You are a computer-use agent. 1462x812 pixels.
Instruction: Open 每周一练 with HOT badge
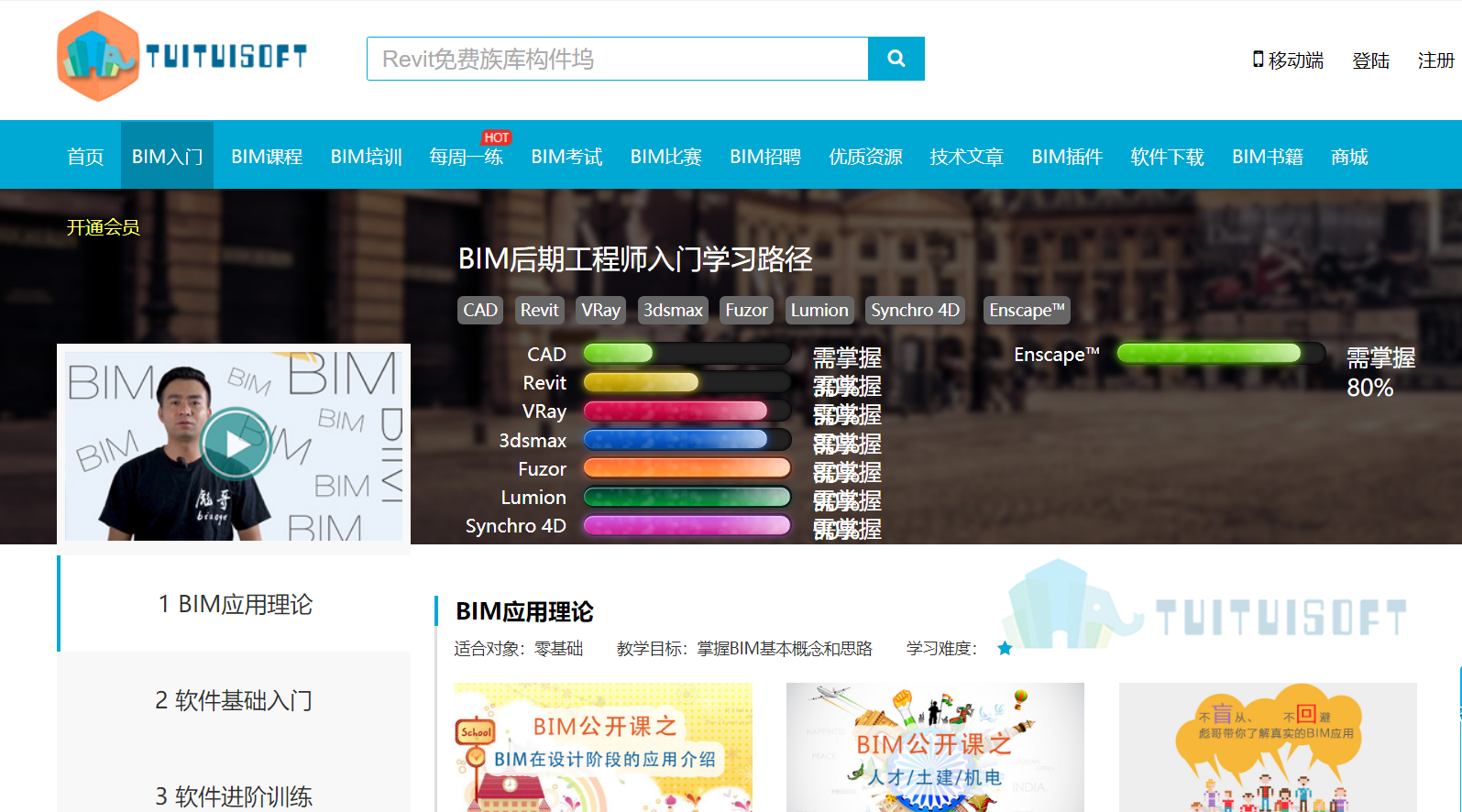(467, 157)
